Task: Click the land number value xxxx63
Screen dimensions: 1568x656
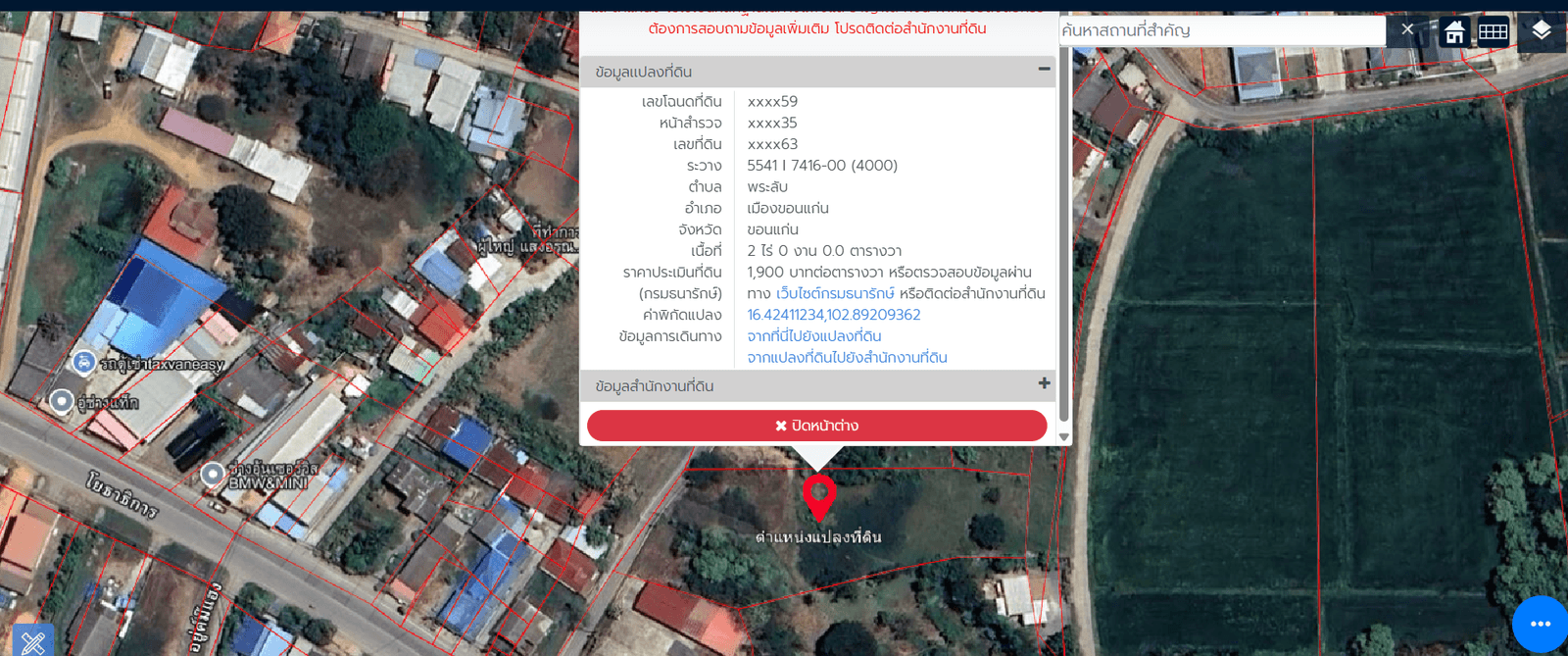Action: (x=772, y=144)
